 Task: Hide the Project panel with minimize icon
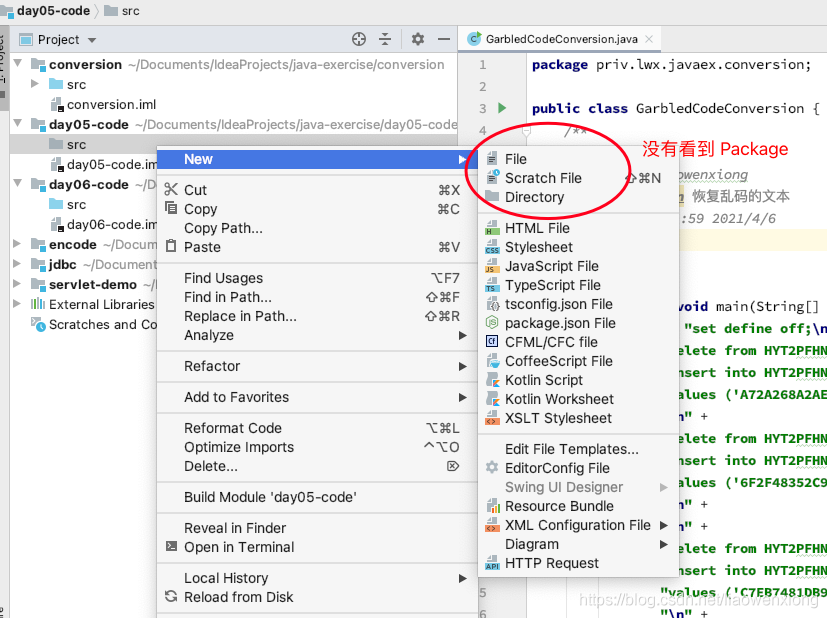pos(444,39)
